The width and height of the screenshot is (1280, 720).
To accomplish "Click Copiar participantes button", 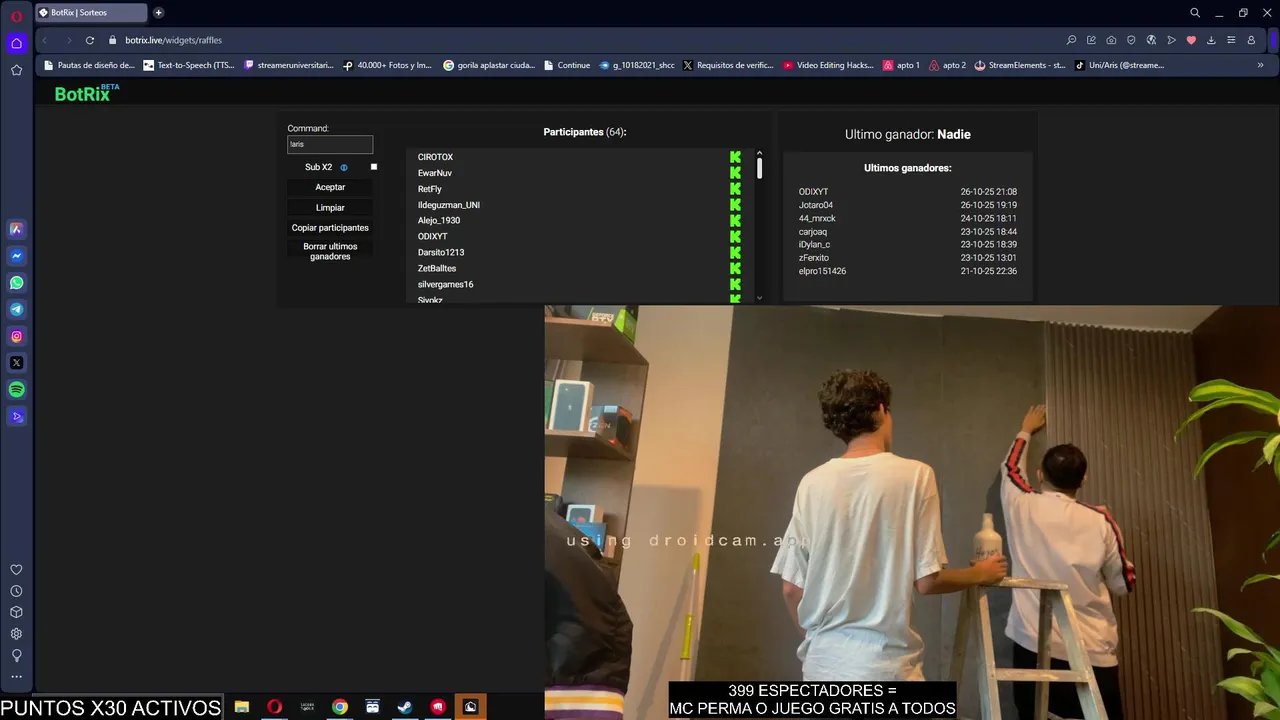I will click(330, 228).
